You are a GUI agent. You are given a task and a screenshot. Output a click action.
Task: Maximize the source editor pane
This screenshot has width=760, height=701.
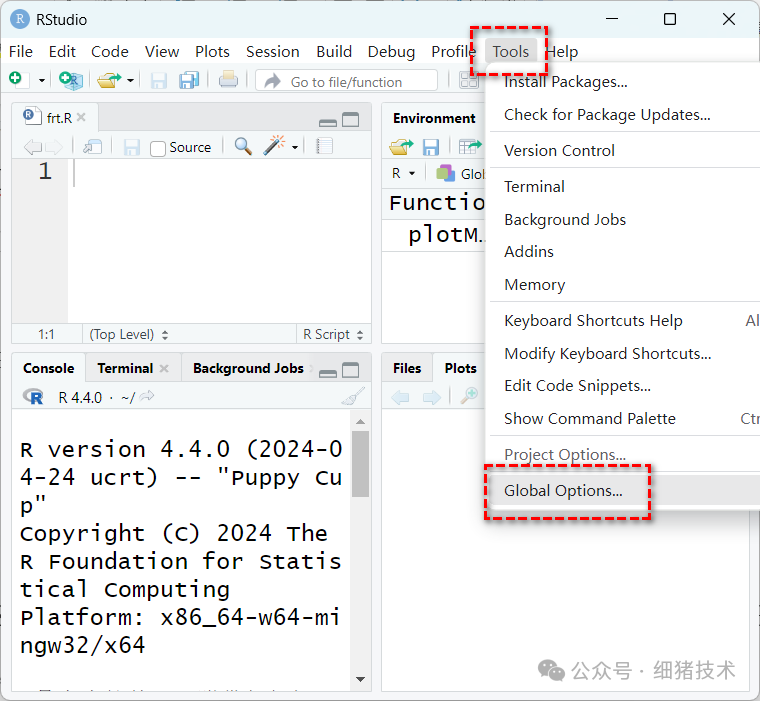(x=350, y=119)
